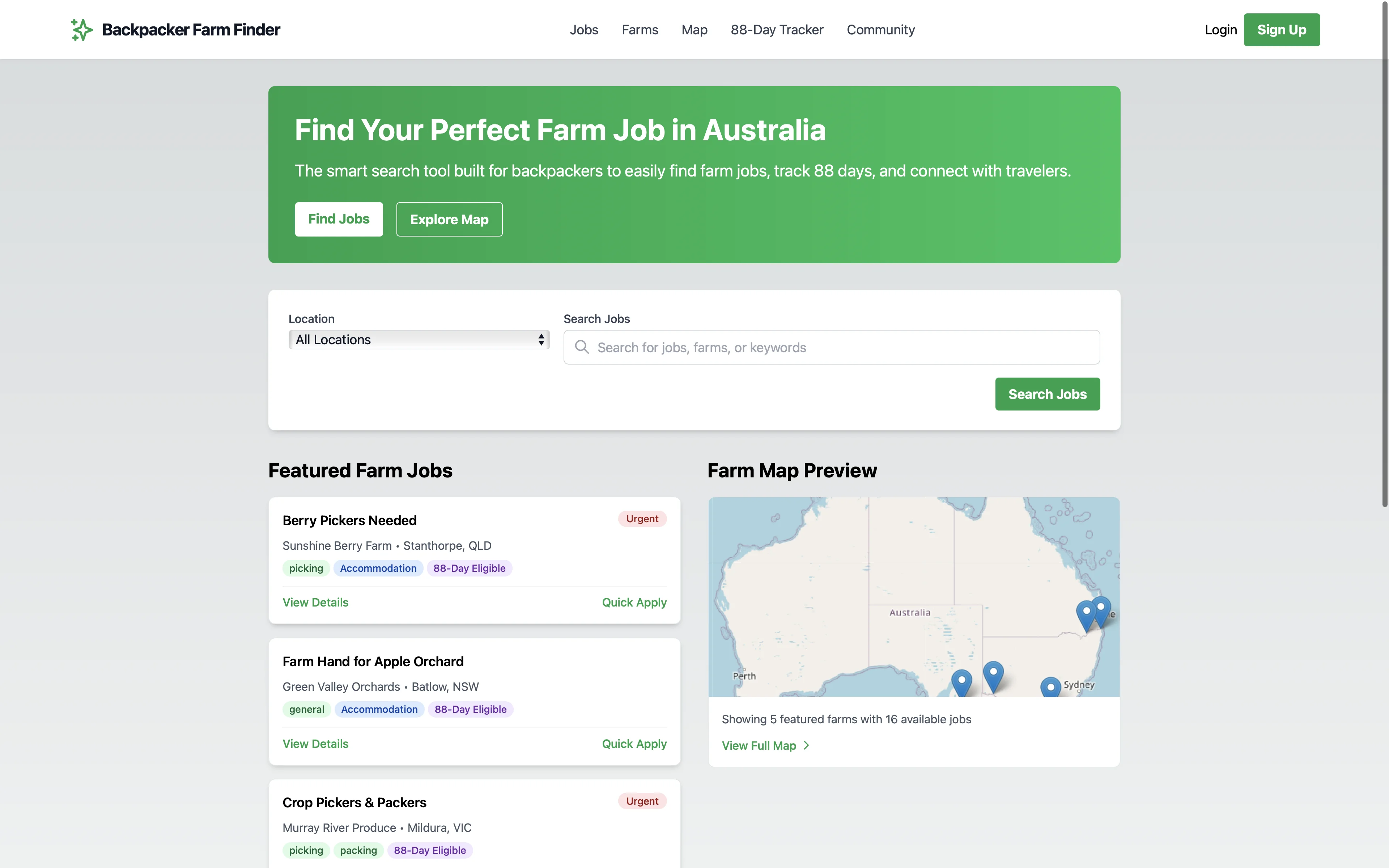Click the arrow icon beside View Full Map
Screen dimensions: 1389x868
click(806, 745)
